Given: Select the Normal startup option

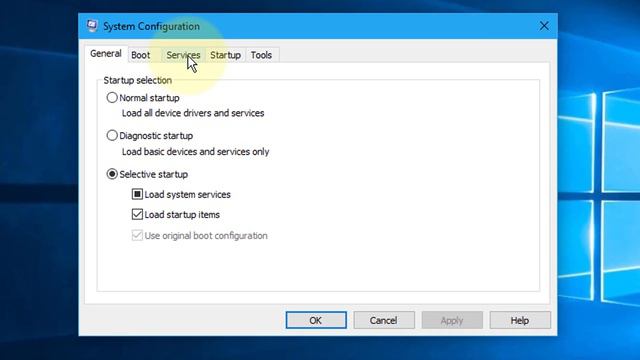Looking at the screenshot, I should (x=112, y=98).
